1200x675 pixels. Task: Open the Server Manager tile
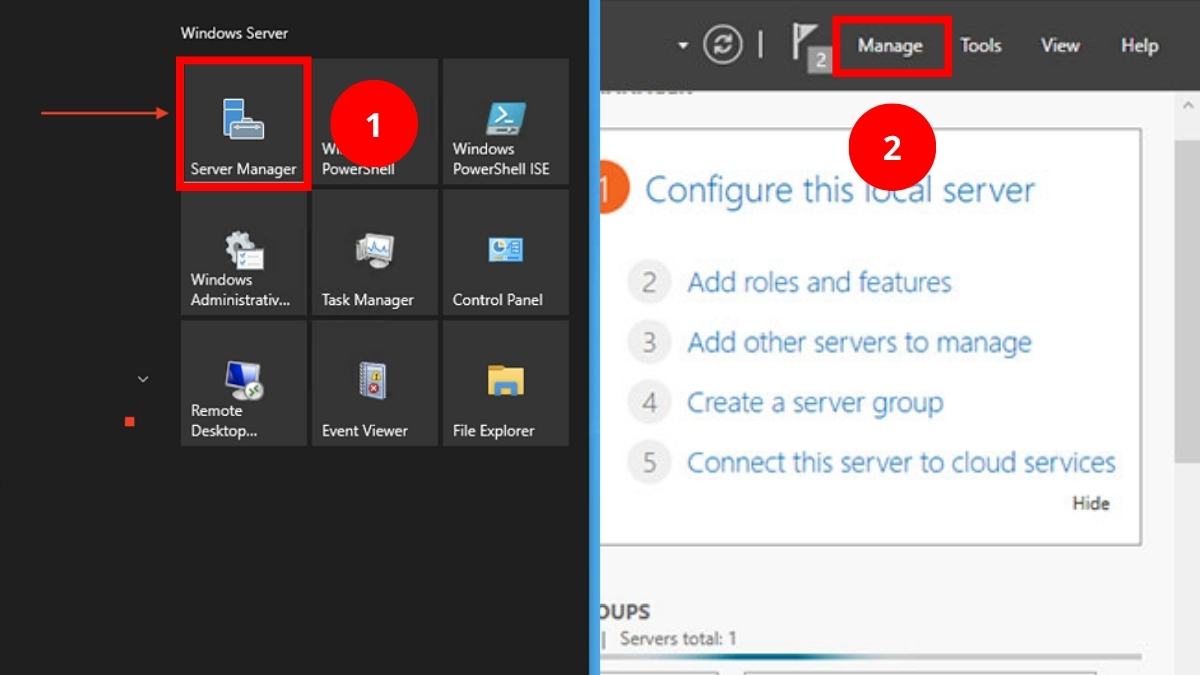coord(244,122)
